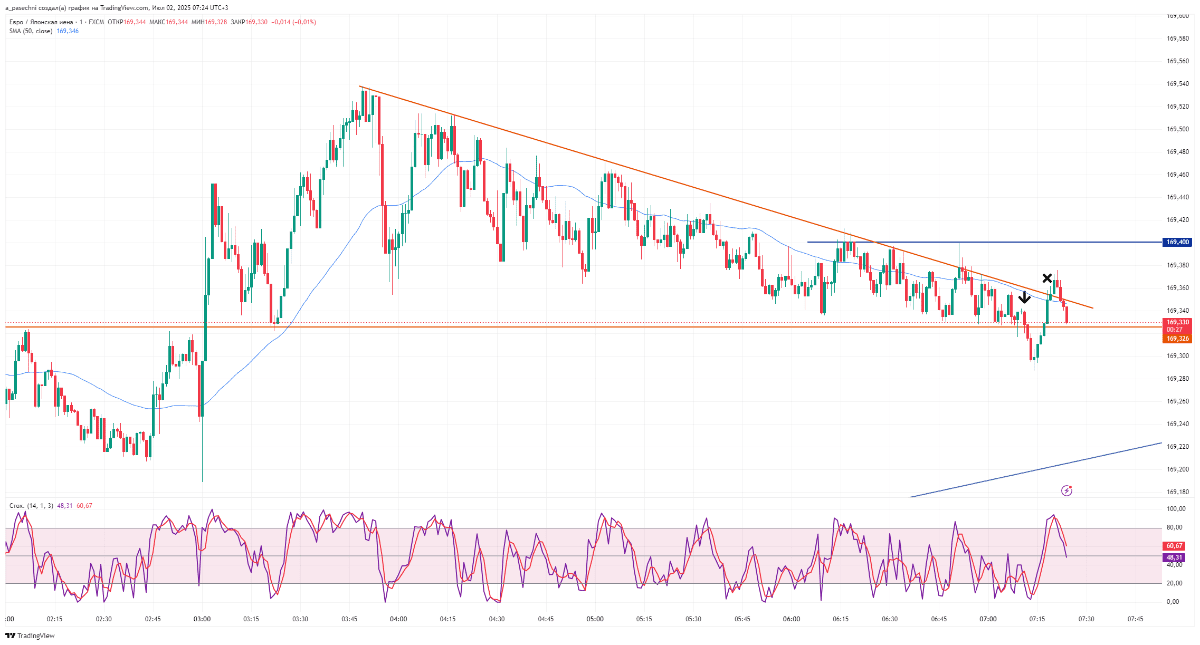Select the orange horizontal support line
The height and width of the screenshot is (645, 1200).
(x=500, y=327)
